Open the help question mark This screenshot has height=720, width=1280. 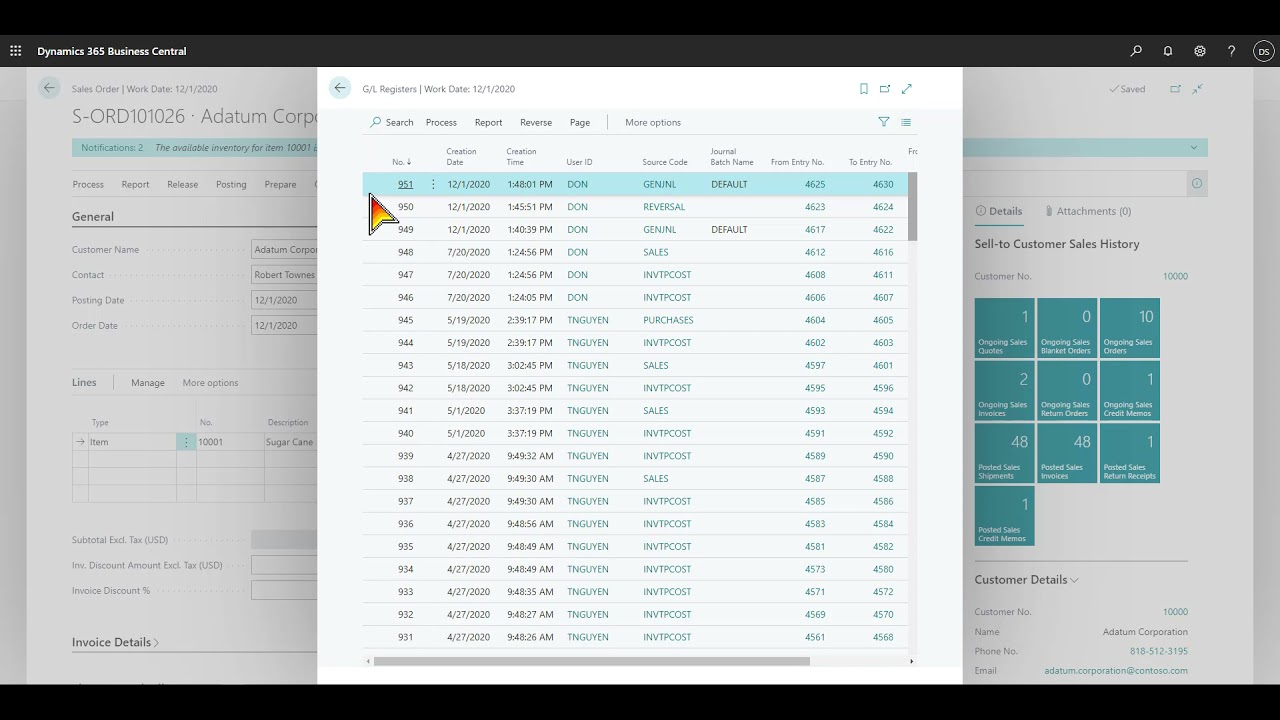coord(1232,51)
